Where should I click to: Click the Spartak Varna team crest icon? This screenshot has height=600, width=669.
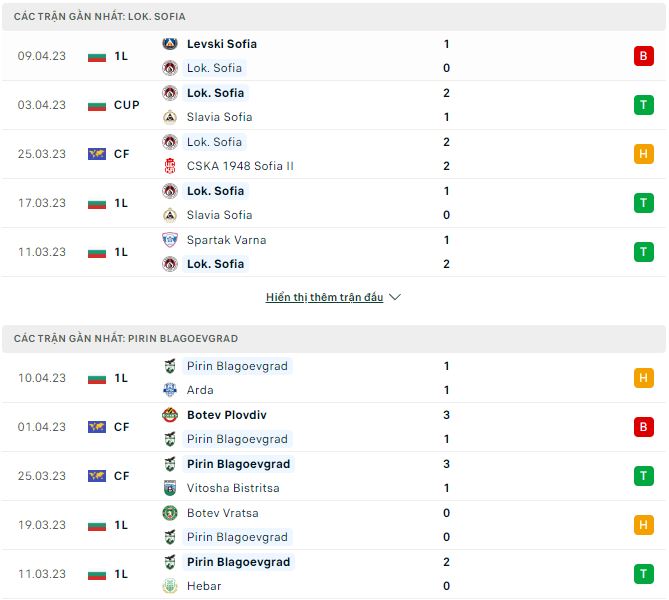[x=170, y=240]
